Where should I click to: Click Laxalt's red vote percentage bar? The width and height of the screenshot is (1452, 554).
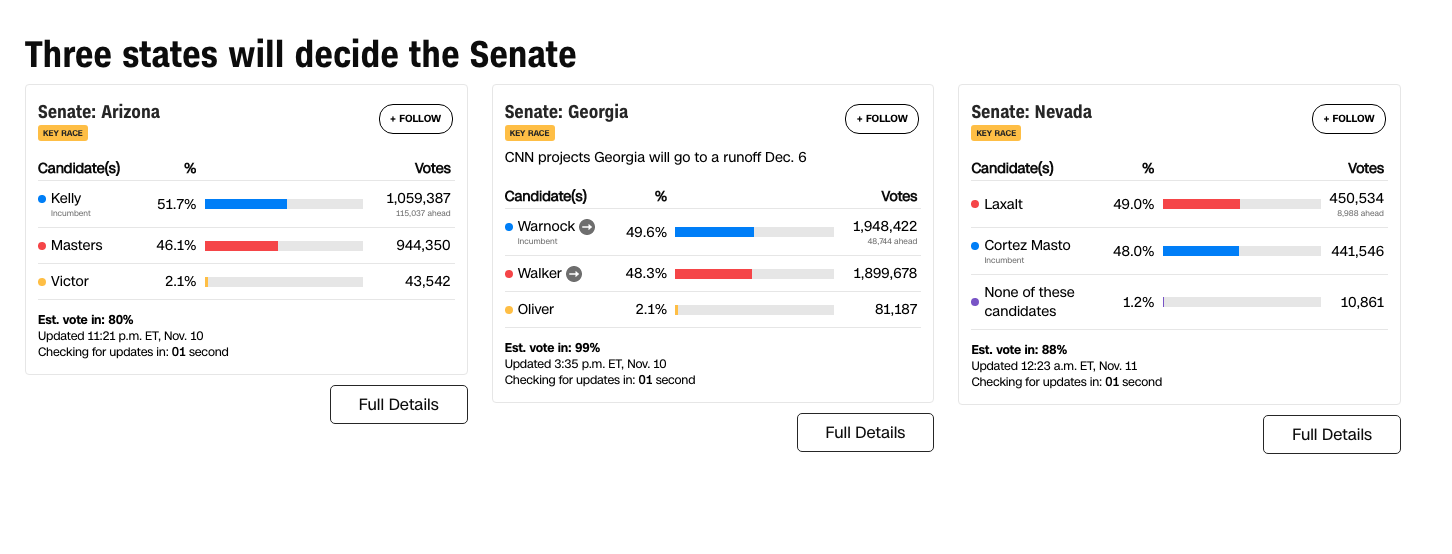coord(1201,204)
